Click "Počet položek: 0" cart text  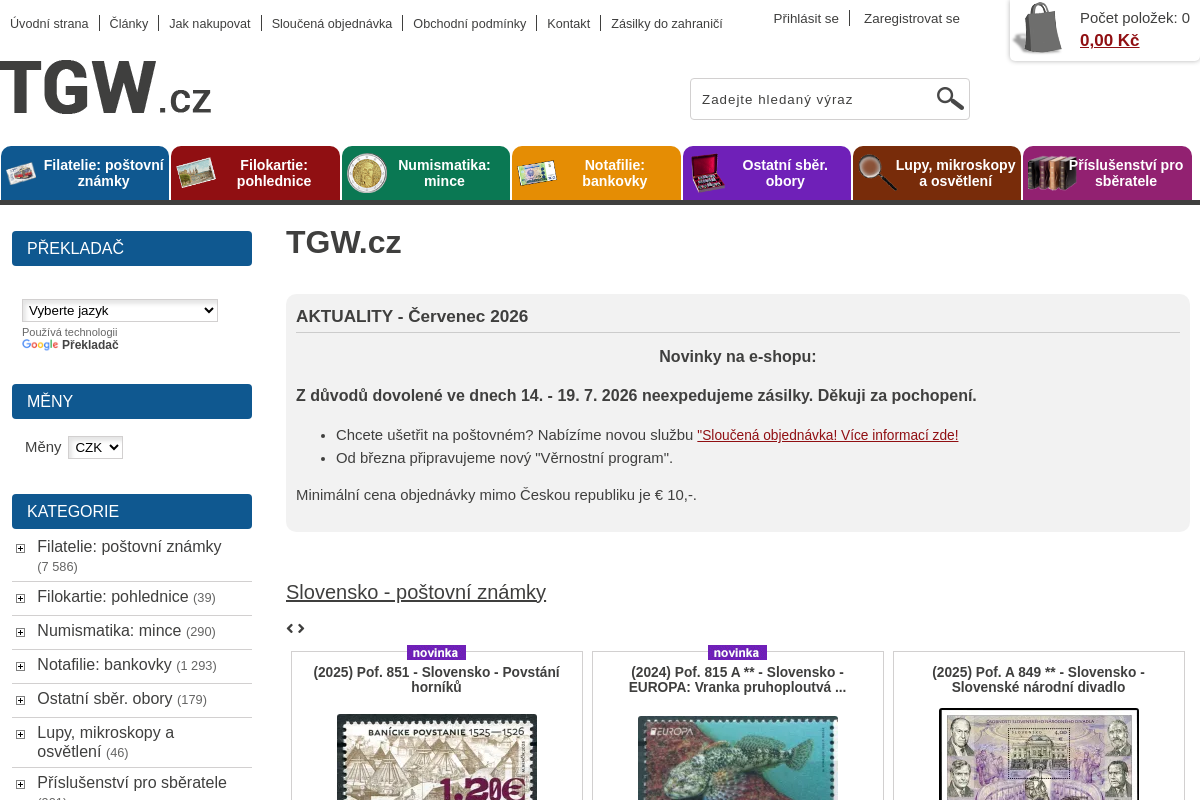coord(1135,17)
